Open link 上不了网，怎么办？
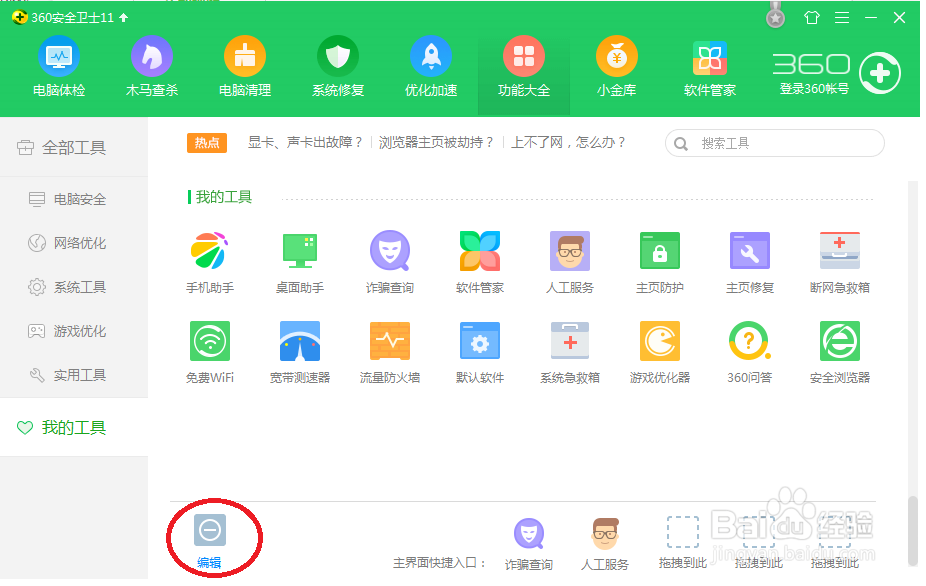The height and width of the screenshot is (586, 926). pyautogui.click(x=568, y=142)
